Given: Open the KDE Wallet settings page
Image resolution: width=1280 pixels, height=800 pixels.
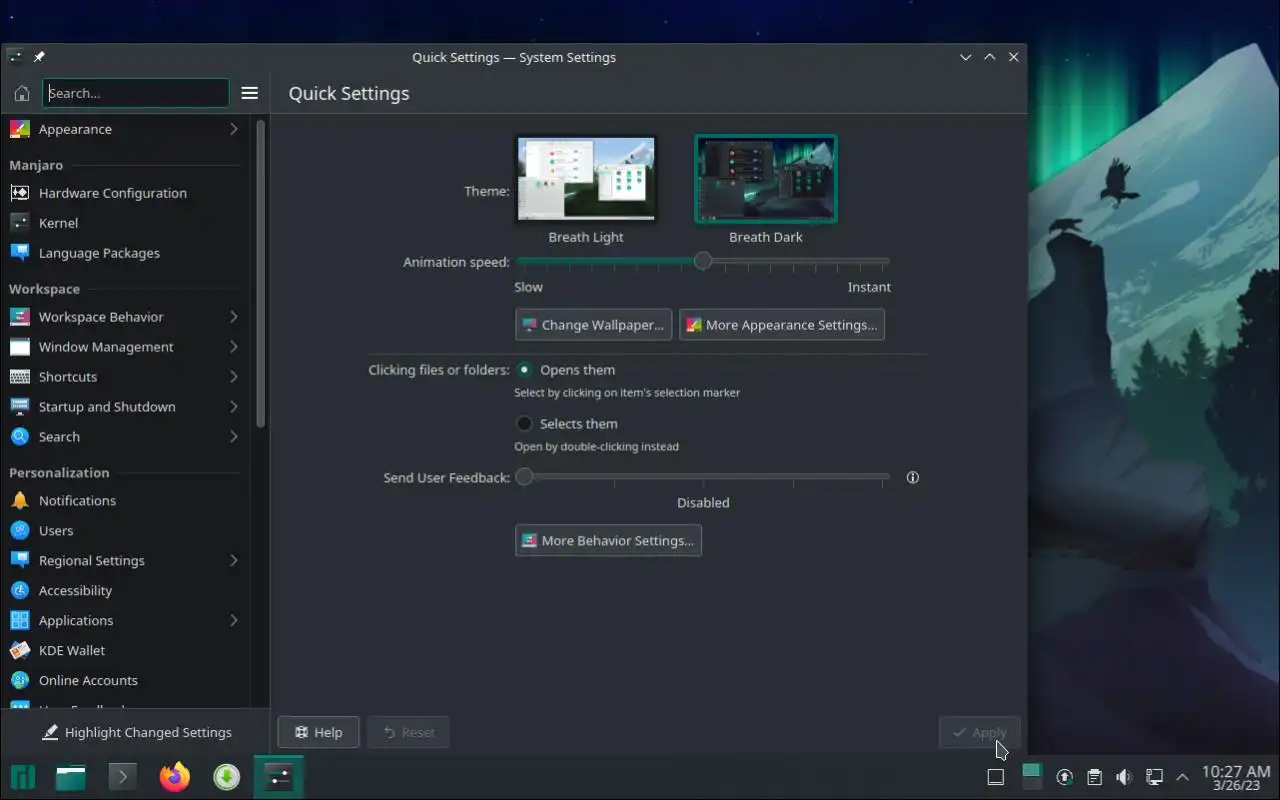Looking at the screenshot, I should click(125, 651).
